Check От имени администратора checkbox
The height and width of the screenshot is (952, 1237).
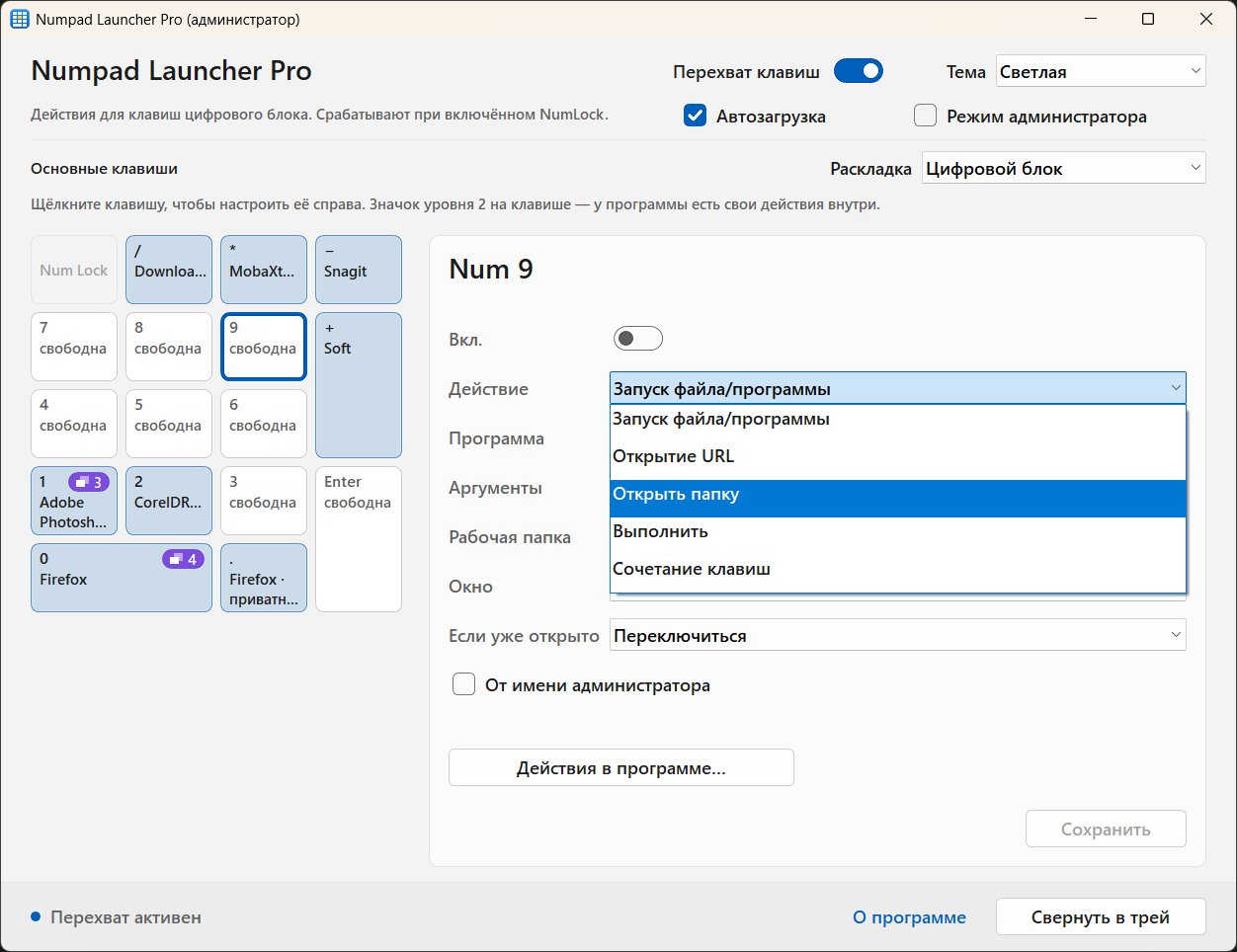[x=463, y=684]
